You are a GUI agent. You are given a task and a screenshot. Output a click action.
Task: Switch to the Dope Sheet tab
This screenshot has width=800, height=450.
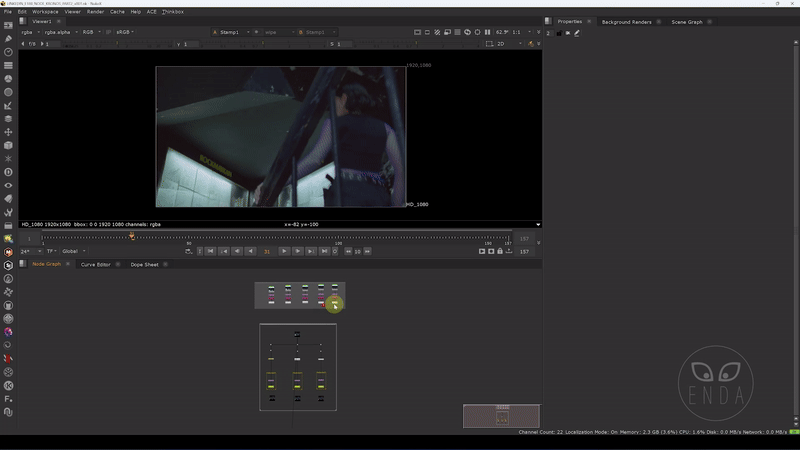point(144,265)
